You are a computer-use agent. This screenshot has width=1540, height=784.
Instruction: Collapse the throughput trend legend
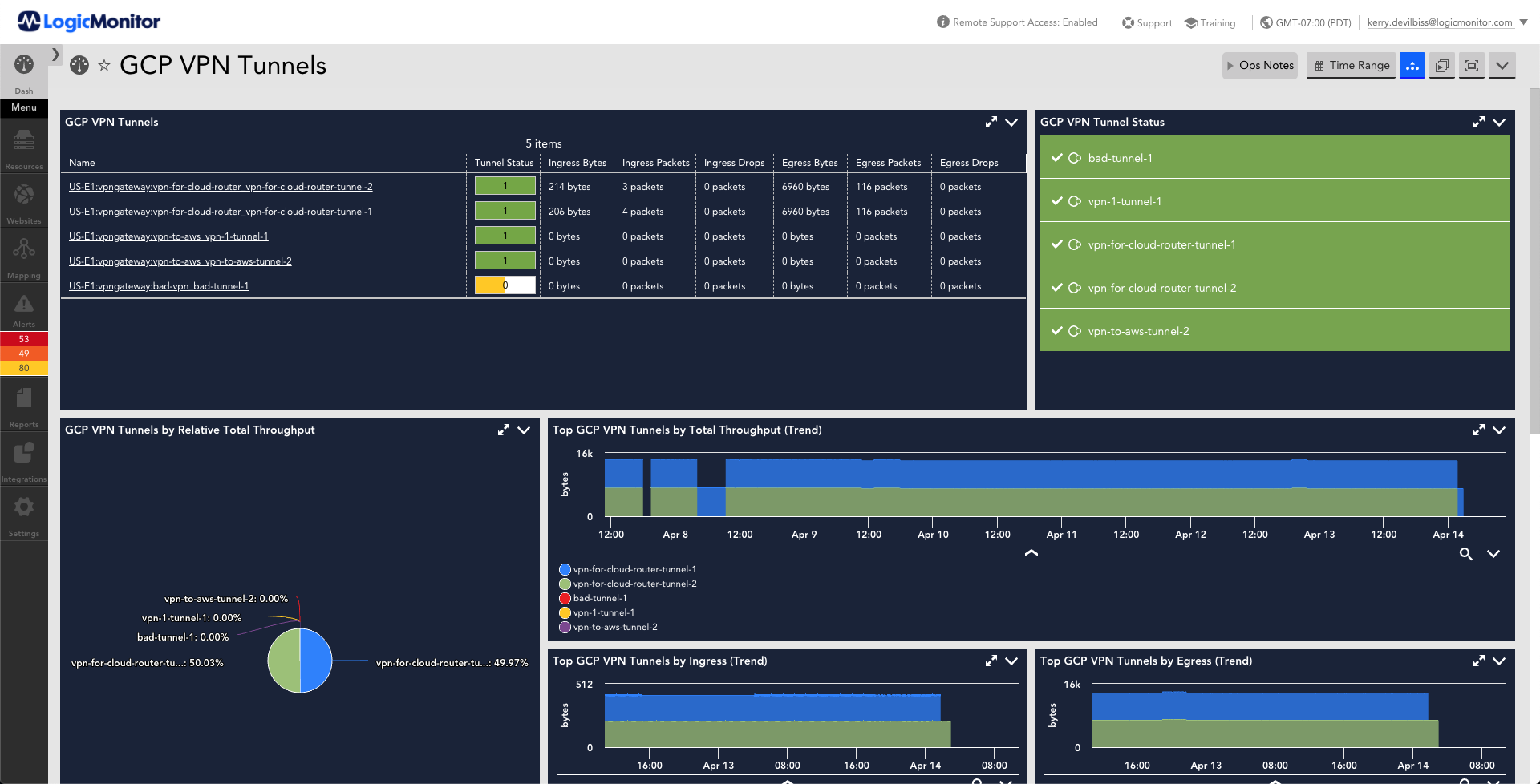click(1031, 553)
